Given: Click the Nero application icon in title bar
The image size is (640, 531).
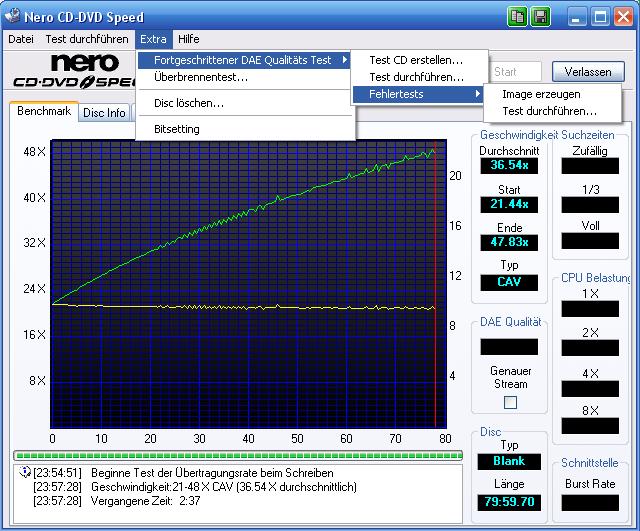Looking at the screenshot, I should click(x=12, y=16).
